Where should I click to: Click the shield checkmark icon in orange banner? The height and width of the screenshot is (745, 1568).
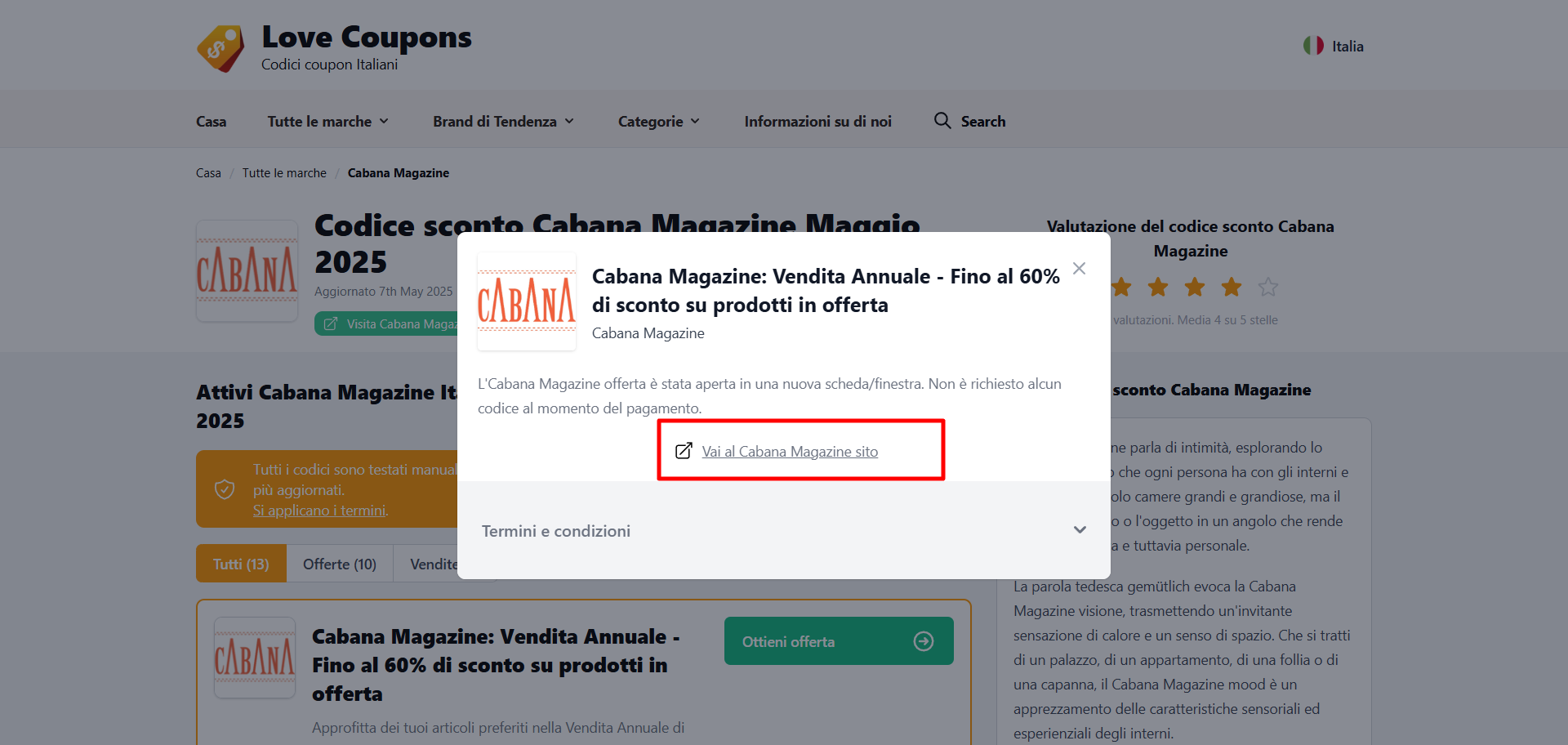point(225,489)
